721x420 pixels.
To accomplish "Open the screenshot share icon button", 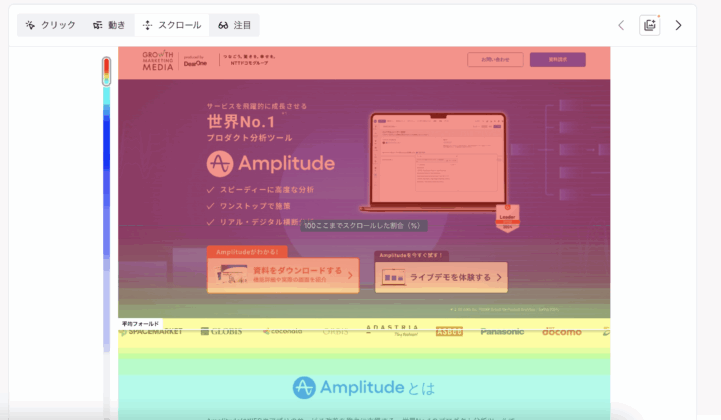I will coord(650,25).
